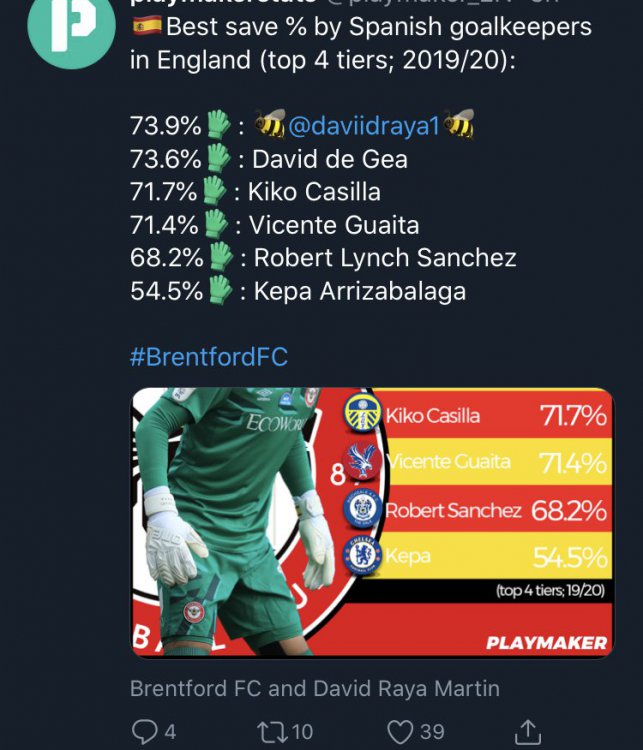Click the Leeds United crest badge

tap(362, 414)
